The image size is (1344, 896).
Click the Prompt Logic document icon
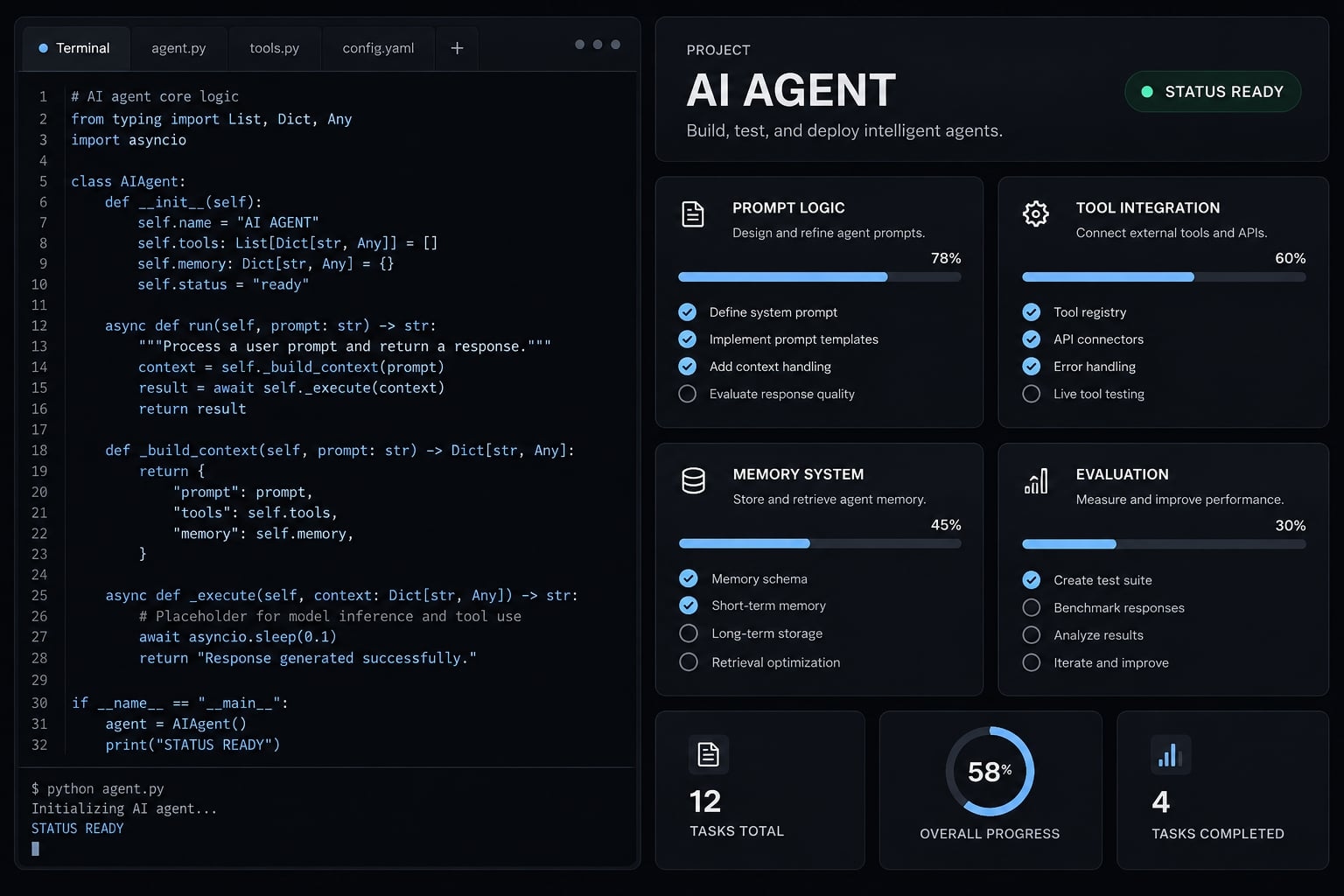693,213
